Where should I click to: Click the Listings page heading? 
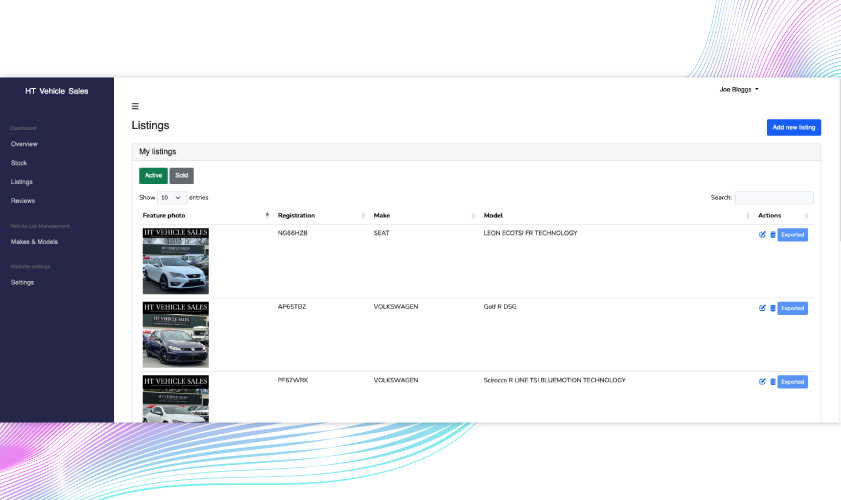tap(150, 126)
